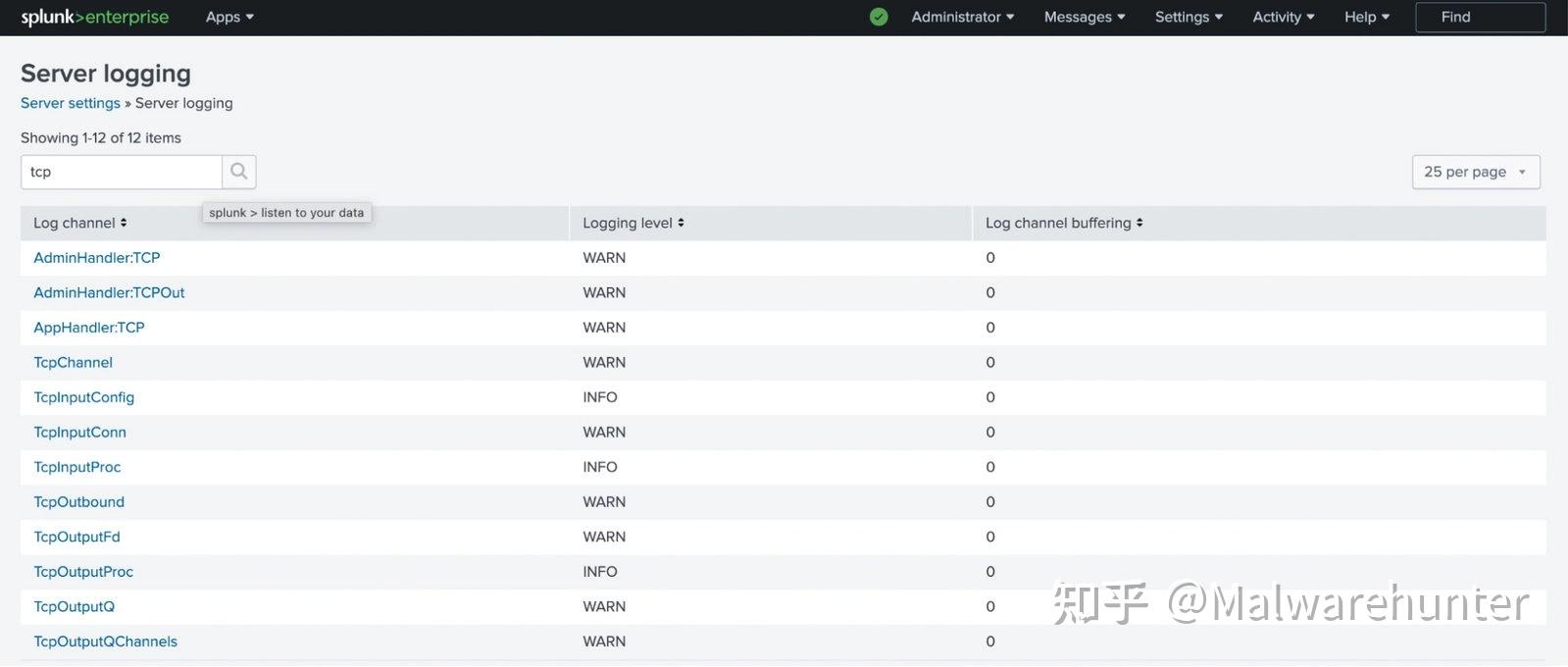
Task: Expand the Apps menu
Action: click(x=229, y=17)
